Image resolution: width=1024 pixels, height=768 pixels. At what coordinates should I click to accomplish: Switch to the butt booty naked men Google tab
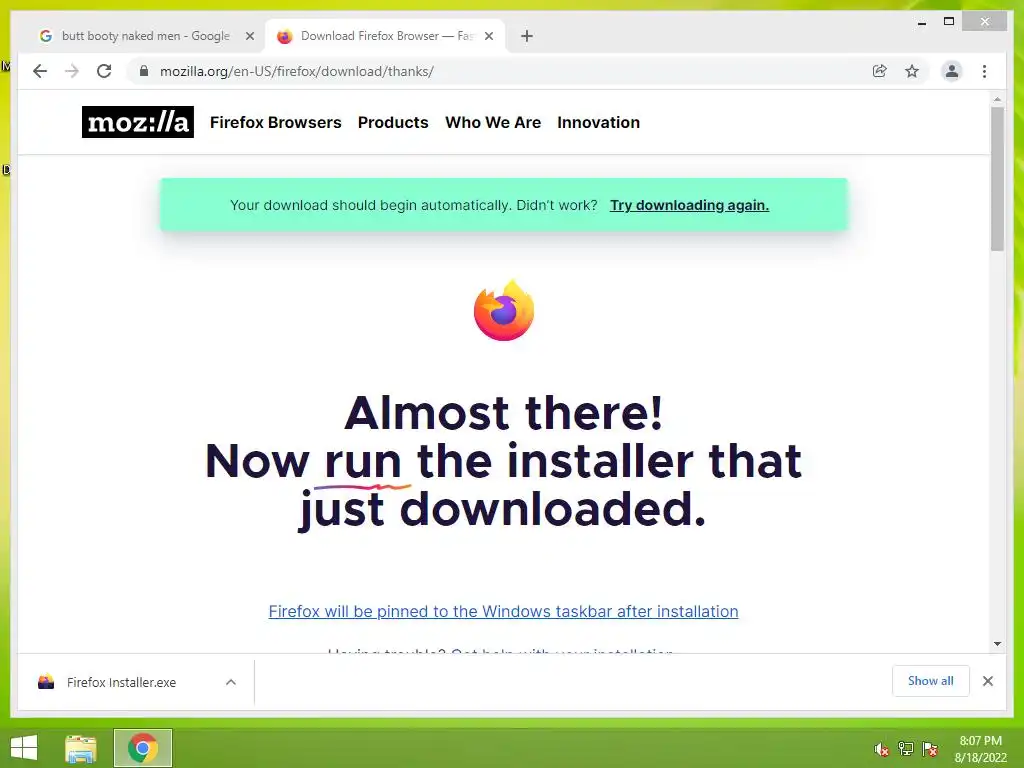(x=145, y=37)
